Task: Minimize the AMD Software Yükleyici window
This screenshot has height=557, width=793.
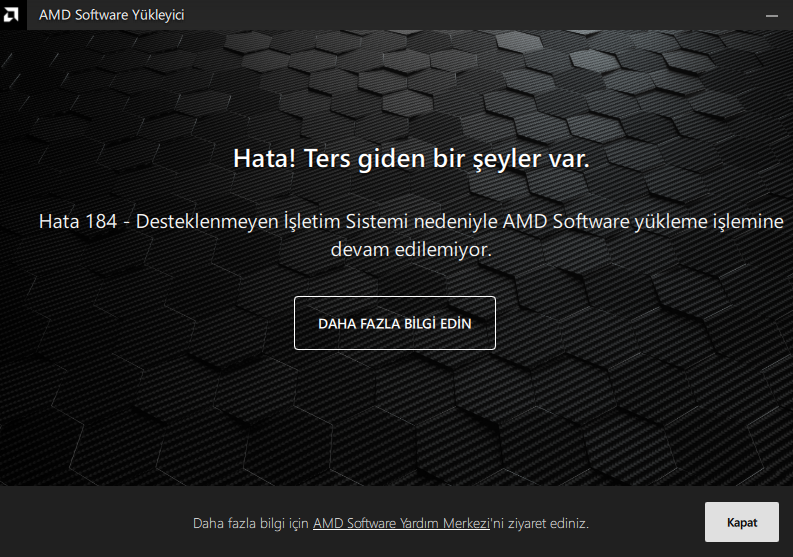Action: pos(772,15)
